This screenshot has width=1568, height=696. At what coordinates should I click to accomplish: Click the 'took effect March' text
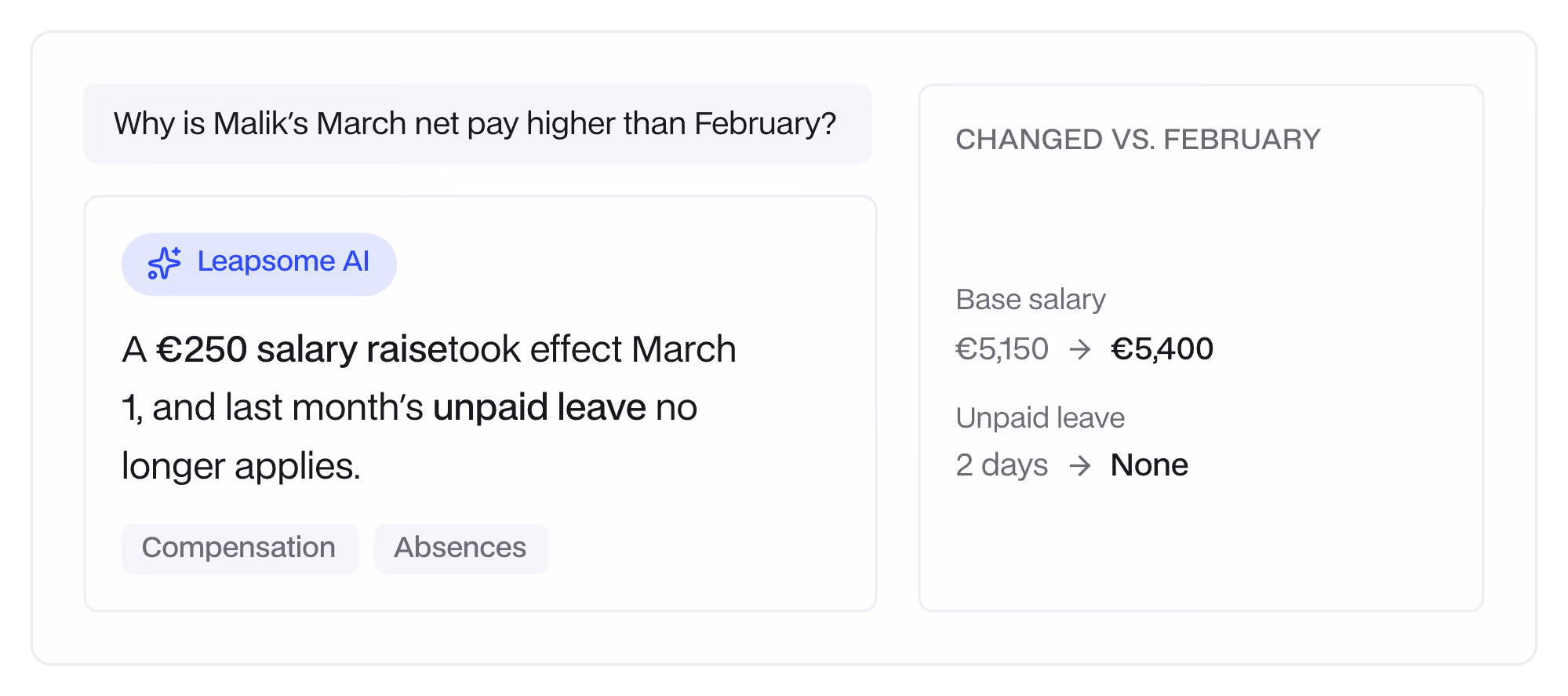pos(592,350)
